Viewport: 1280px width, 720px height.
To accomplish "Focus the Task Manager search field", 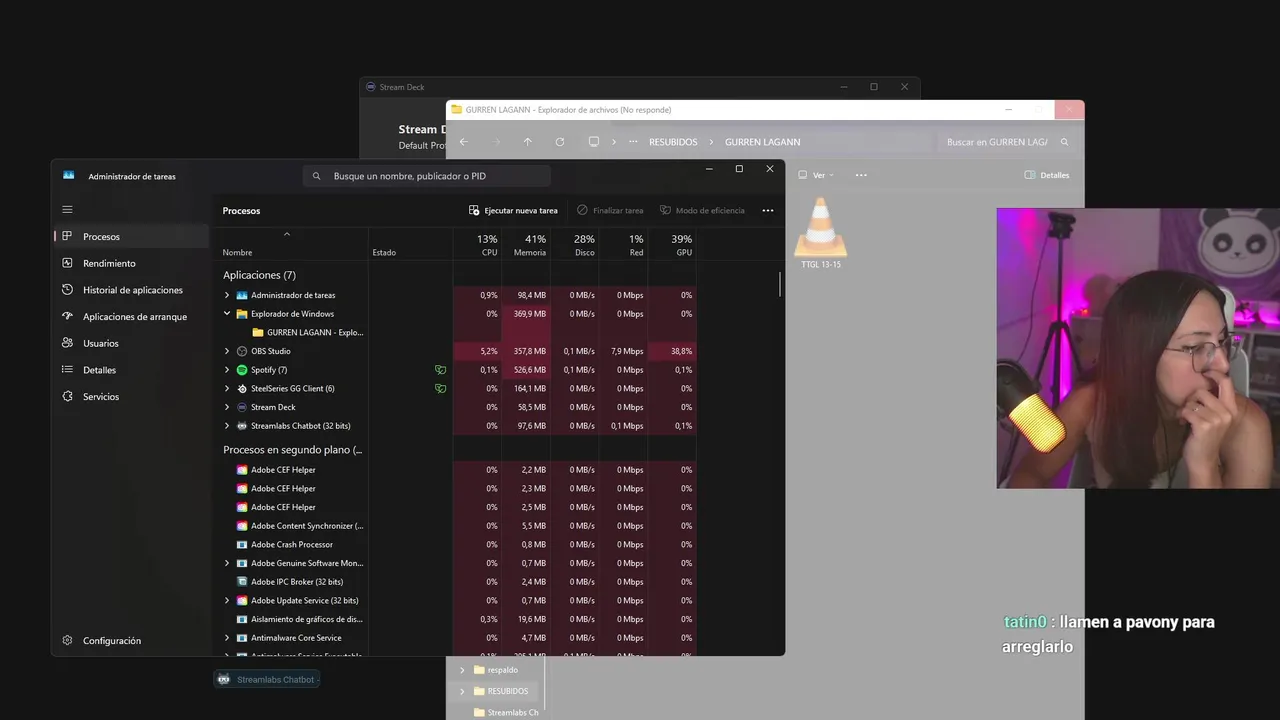I will pyautogui.click(x=427, y=176).
